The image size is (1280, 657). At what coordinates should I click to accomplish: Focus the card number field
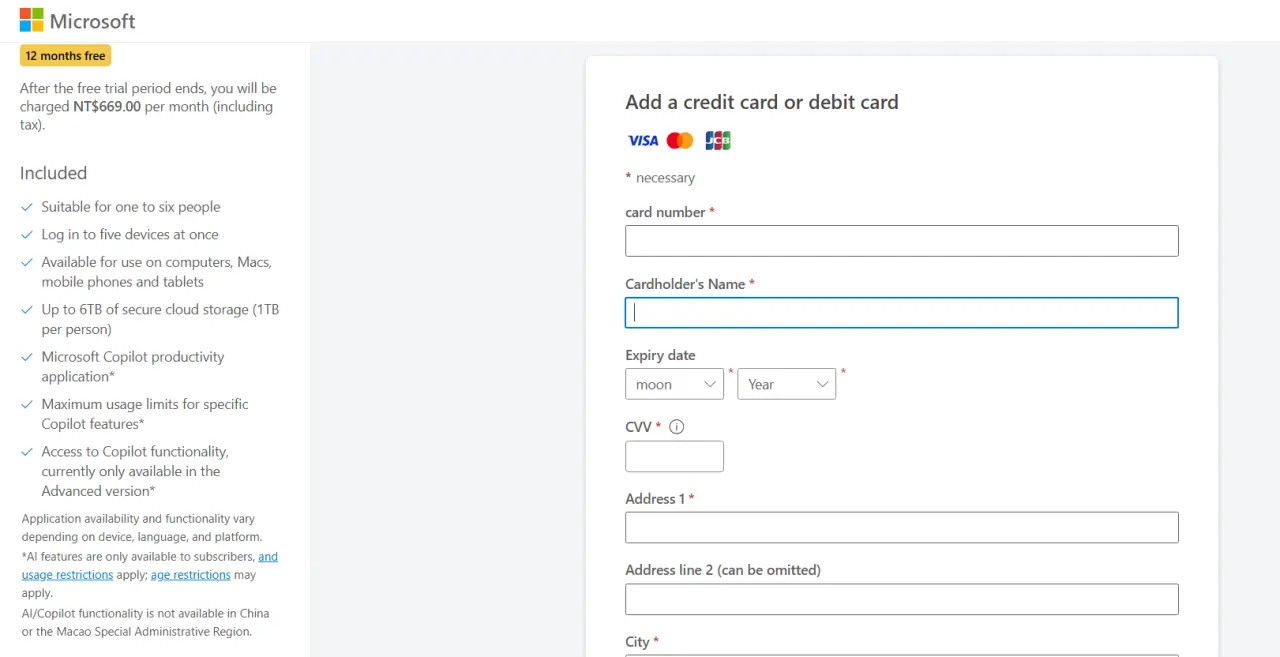click(902, 241)
